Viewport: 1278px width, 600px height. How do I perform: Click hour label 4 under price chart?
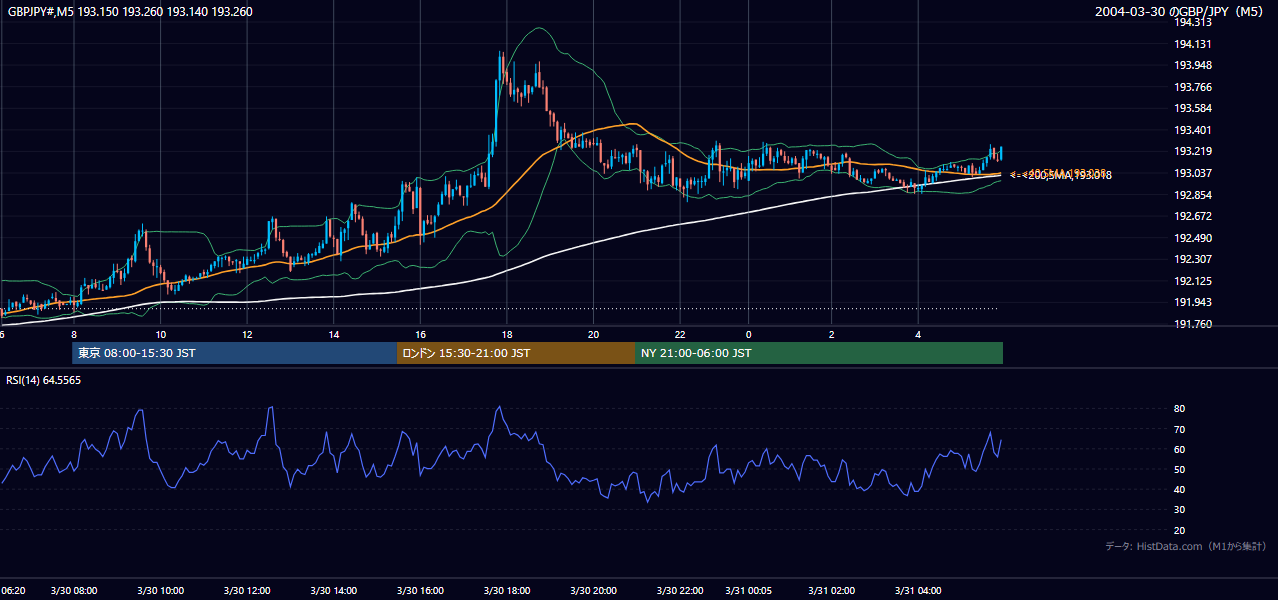[x=918, y=335]
